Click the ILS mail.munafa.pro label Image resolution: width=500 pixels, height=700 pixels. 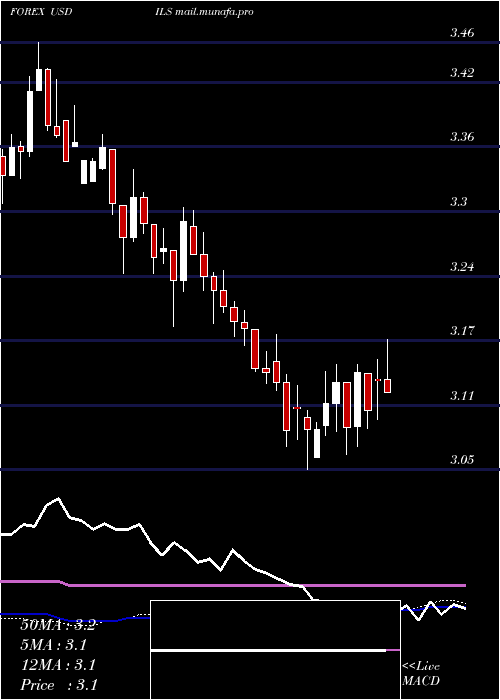tap(202, 12)
